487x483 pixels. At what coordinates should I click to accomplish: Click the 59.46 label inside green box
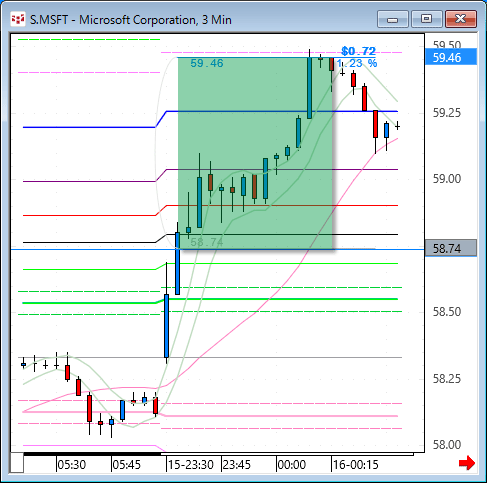coord(207,63)
